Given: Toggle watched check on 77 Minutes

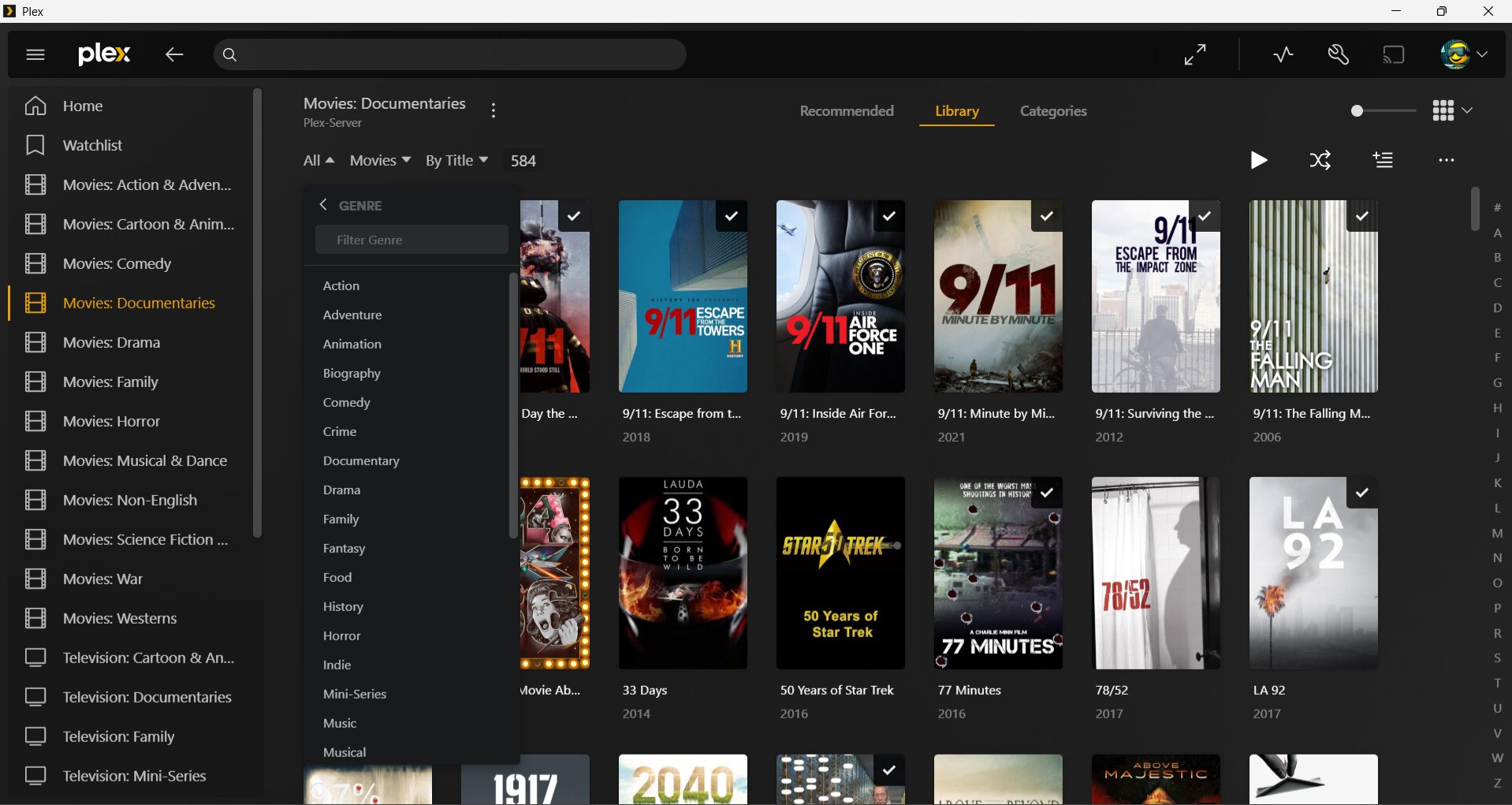Looking at the screenshot, I should click(1047, 493).
